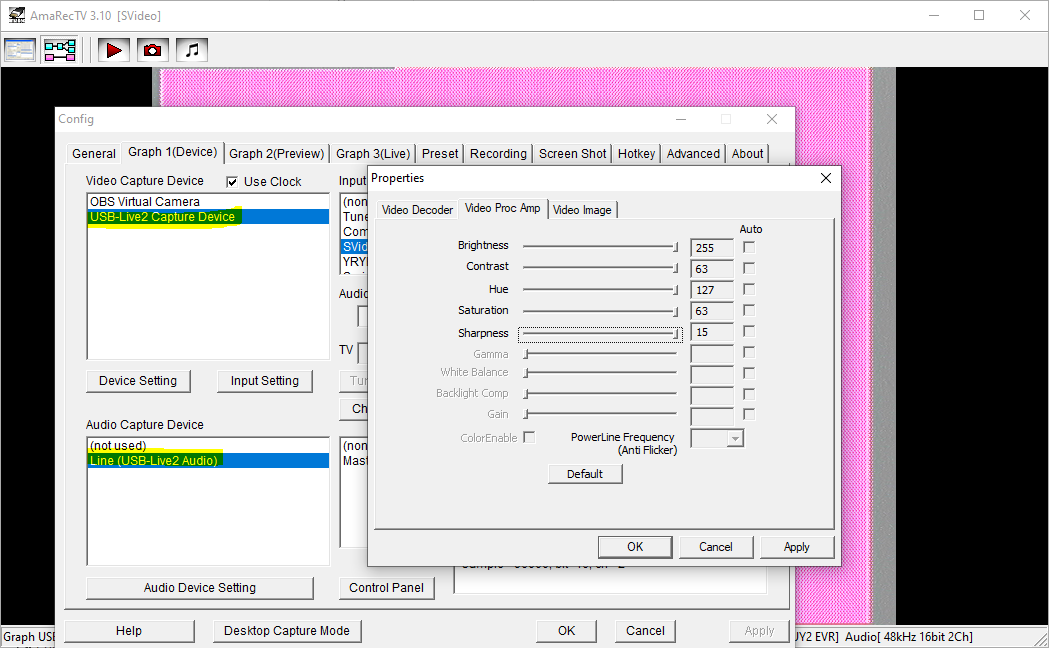Open Audio Device Setting

pos(199,588)
